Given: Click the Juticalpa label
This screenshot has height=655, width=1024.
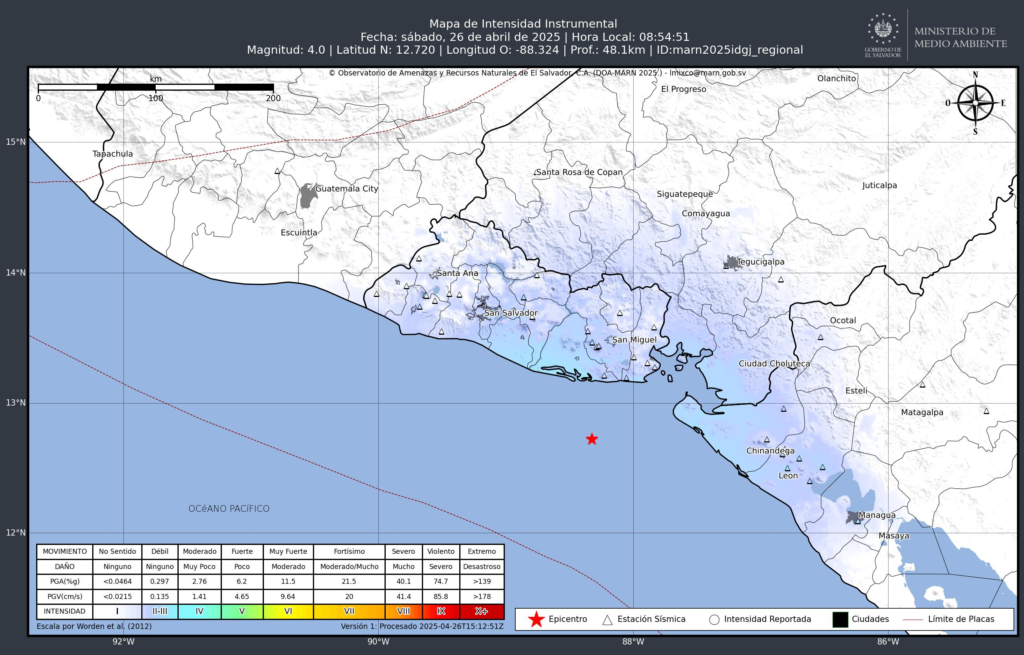Looking at the screenshot, I should pos(880,185).
